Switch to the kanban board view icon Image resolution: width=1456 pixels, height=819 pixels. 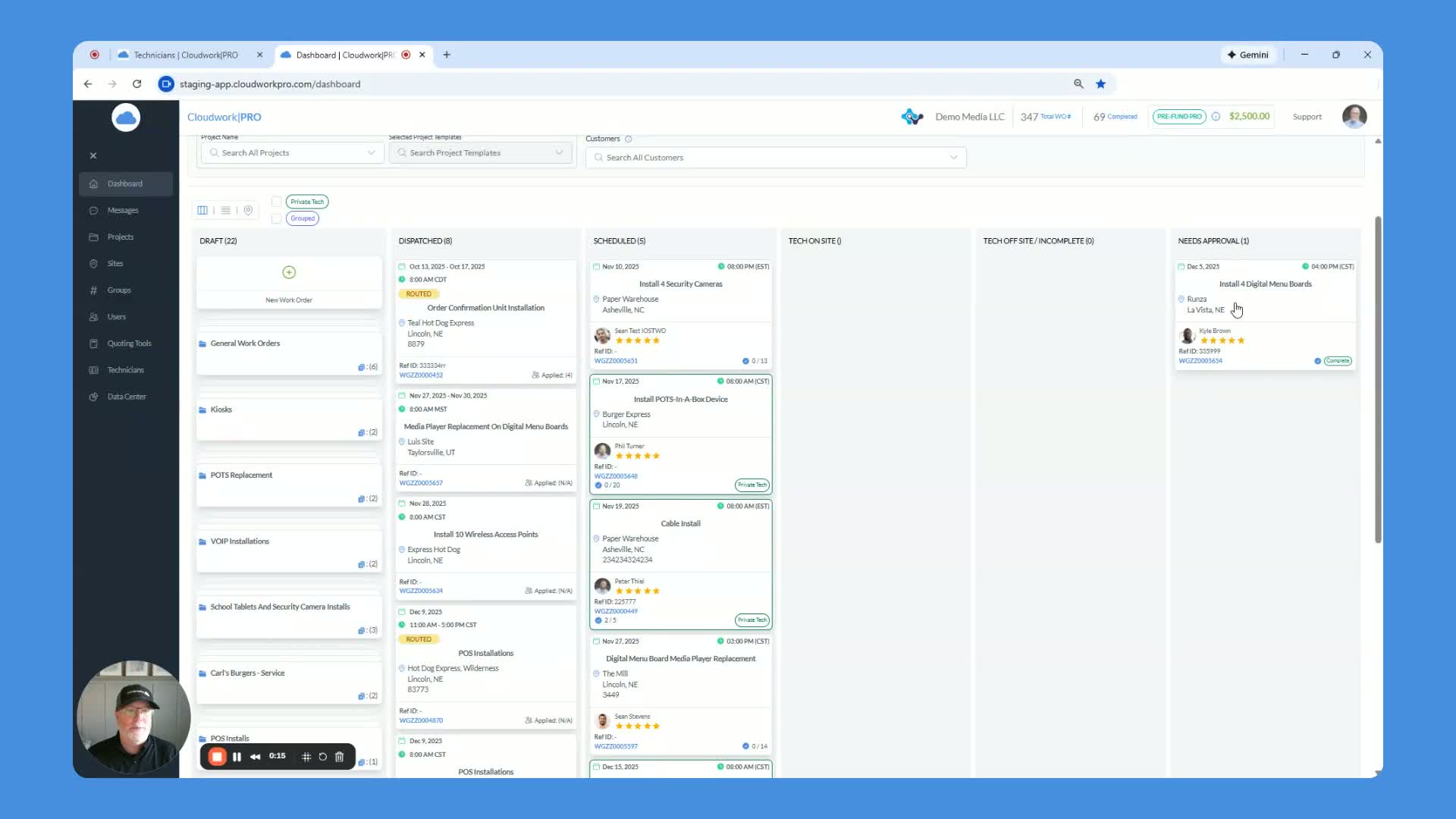tap(202, 210)
